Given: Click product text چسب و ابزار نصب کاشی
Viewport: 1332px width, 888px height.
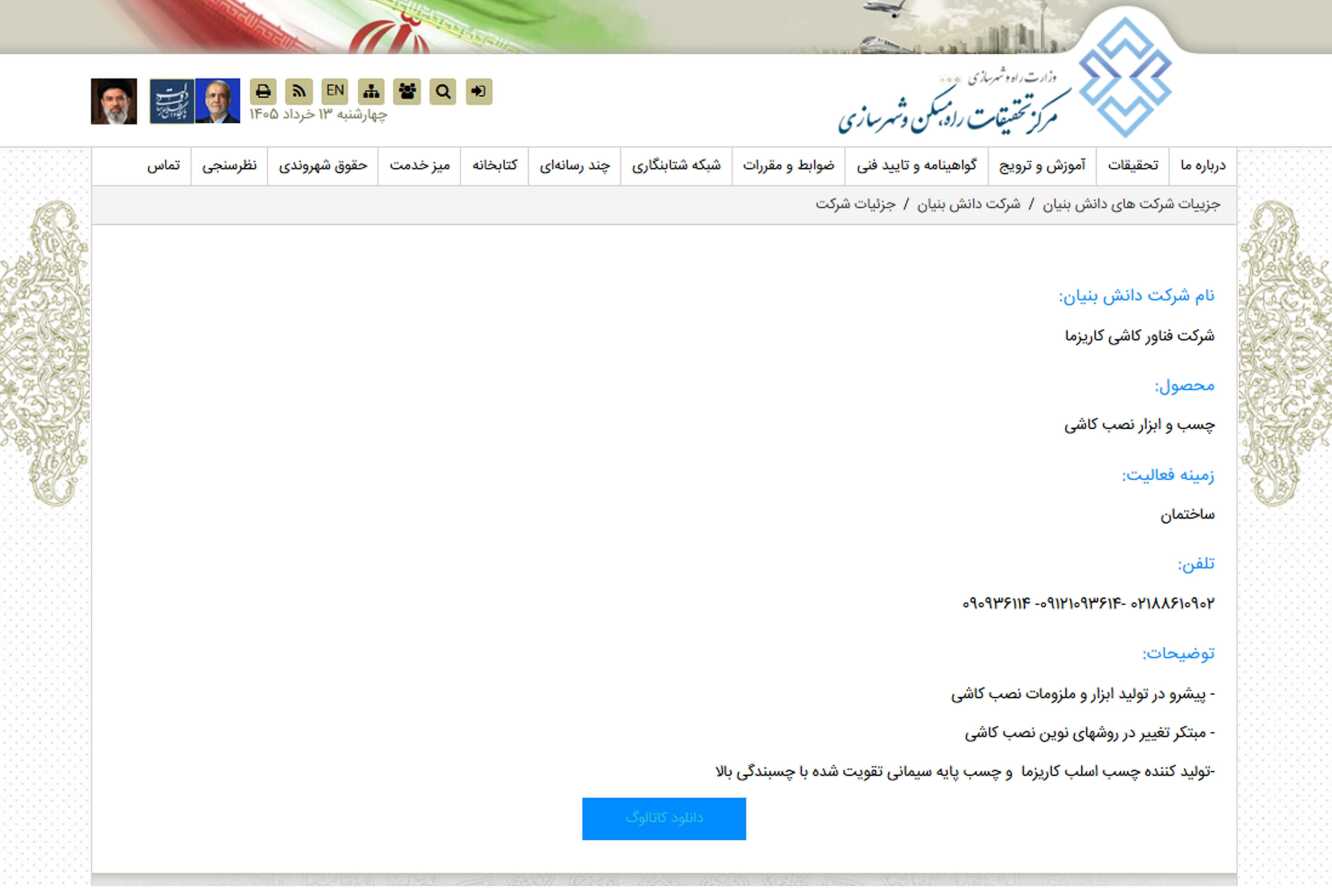Looking at the screenshot, I should tap(1140, 425).
